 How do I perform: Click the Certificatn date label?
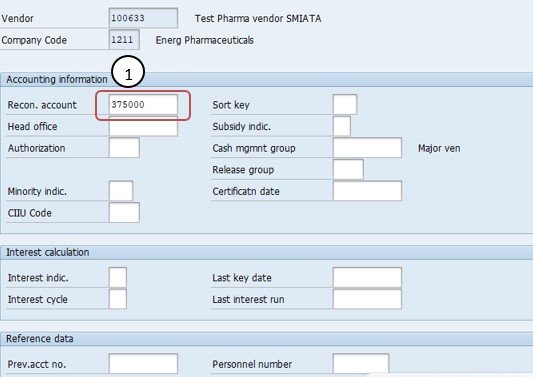click(x=246, y=191)
